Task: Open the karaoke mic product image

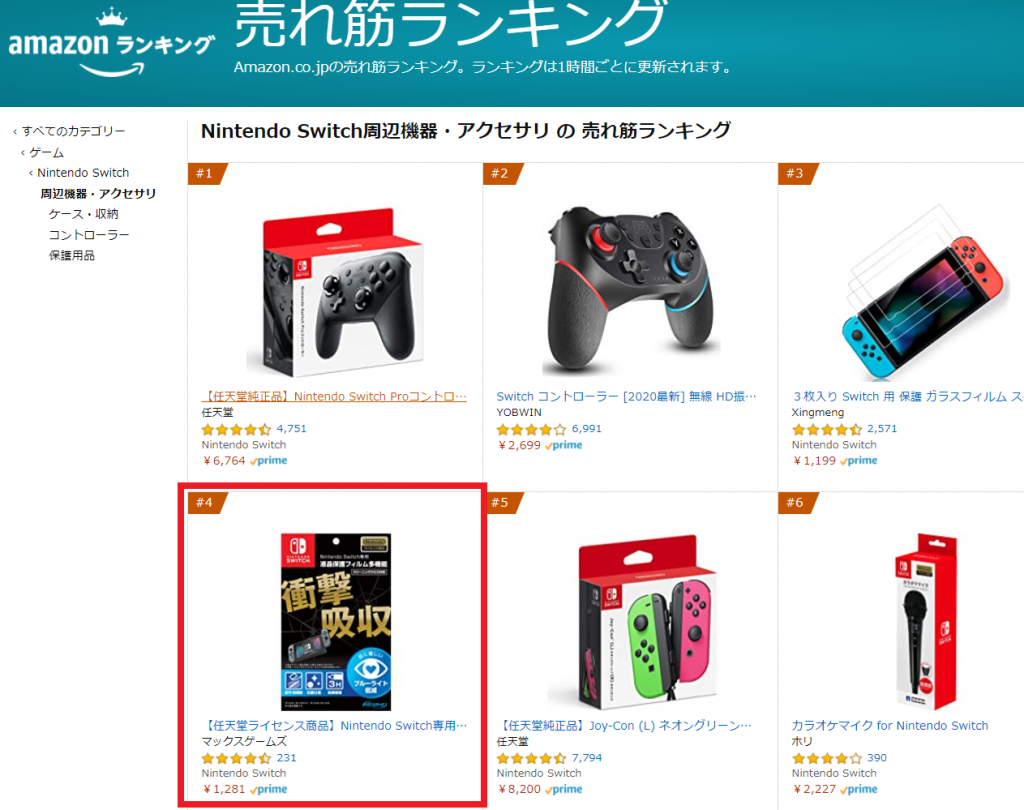Action: (x=925, y=621)
